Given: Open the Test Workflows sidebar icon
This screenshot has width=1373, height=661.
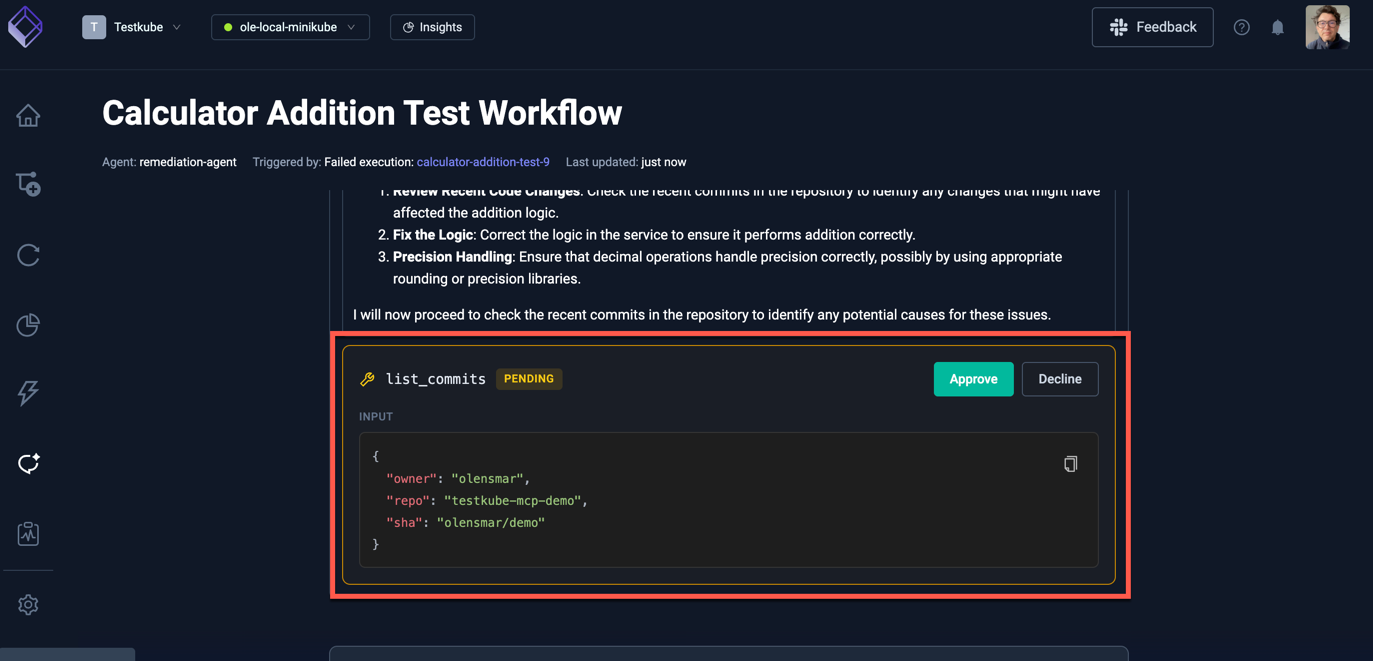Looking at the screenshot, I should tap(27, 184).
